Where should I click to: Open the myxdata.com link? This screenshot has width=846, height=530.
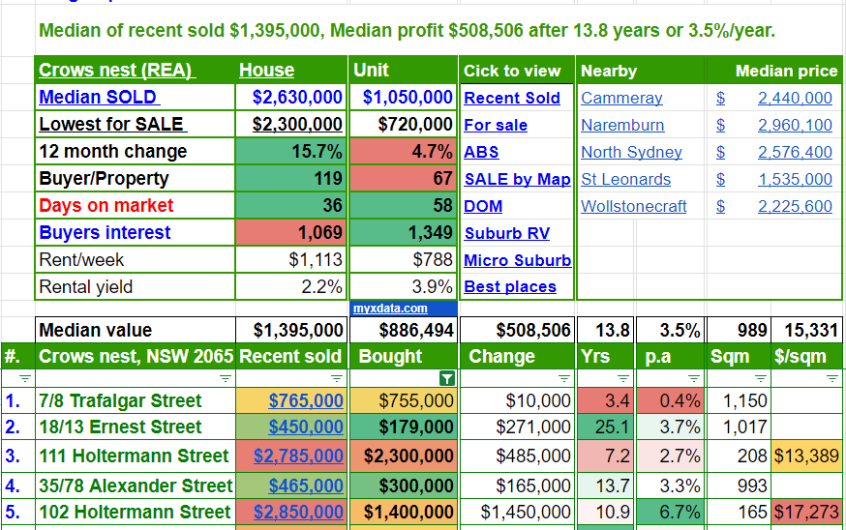point(390,309)
